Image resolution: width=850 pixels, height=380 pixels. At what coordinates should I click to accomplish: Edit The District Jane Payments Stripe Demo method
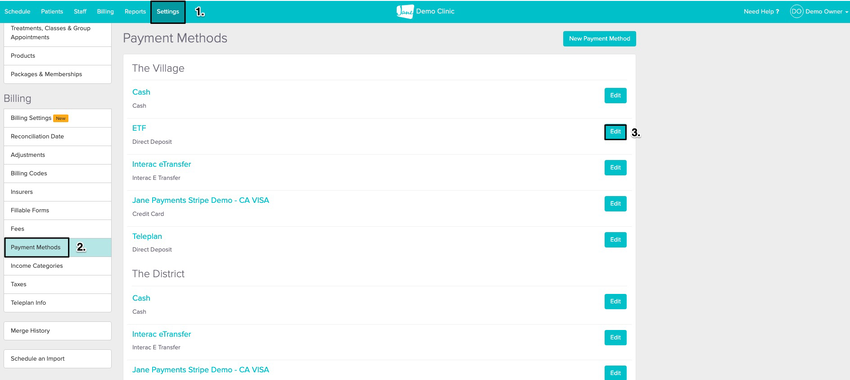(615, 373)
